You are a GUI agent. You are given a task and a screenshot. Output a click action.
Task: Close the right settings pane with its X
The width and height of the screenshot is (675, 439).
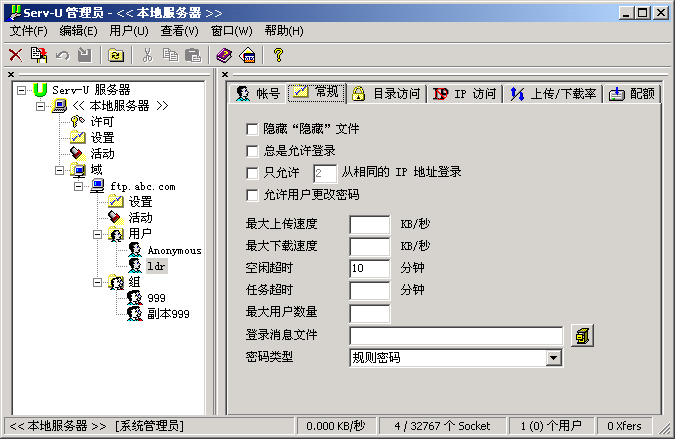pos(225,74)
